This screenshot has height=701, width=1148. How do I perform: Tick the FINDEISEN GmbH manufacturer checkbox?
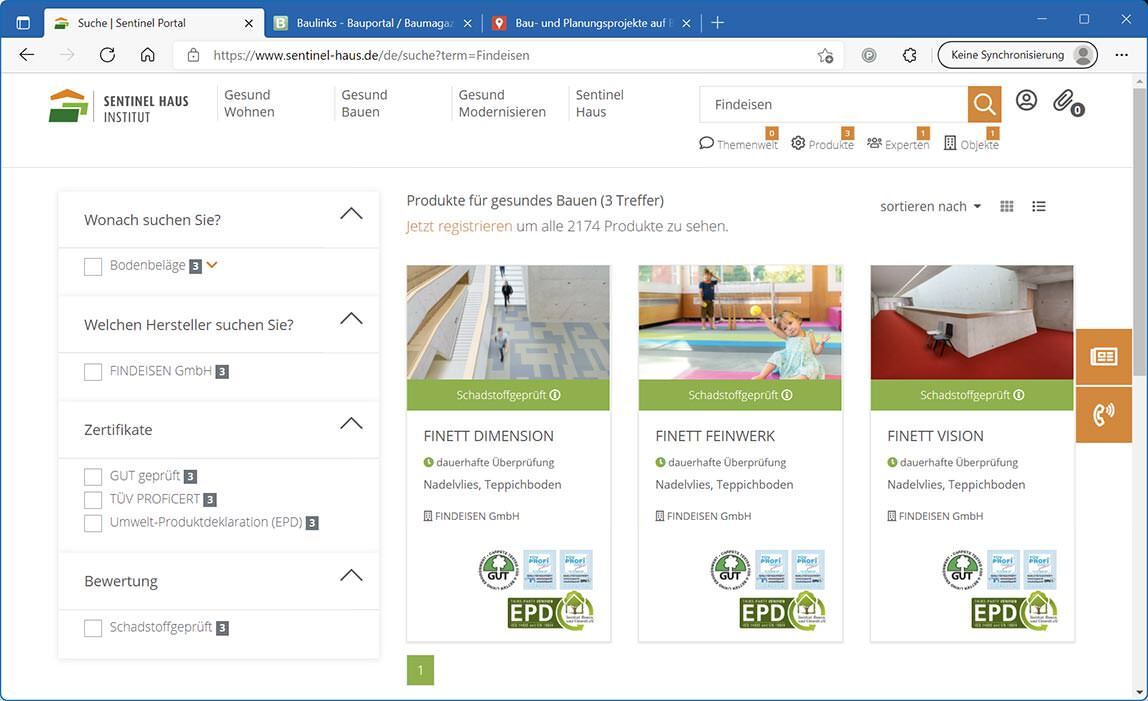pos(93,372)
